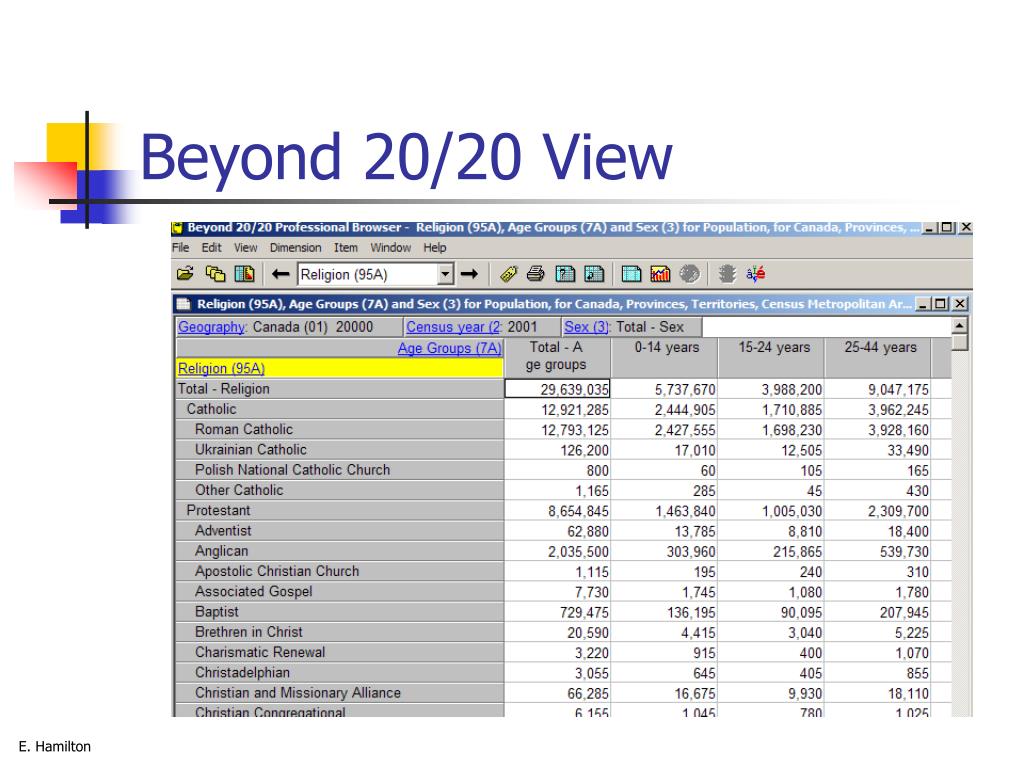Select the 'Total - Age groups' column header
The width and height of the screenshot is (1024, 768).
click(557, 357)
